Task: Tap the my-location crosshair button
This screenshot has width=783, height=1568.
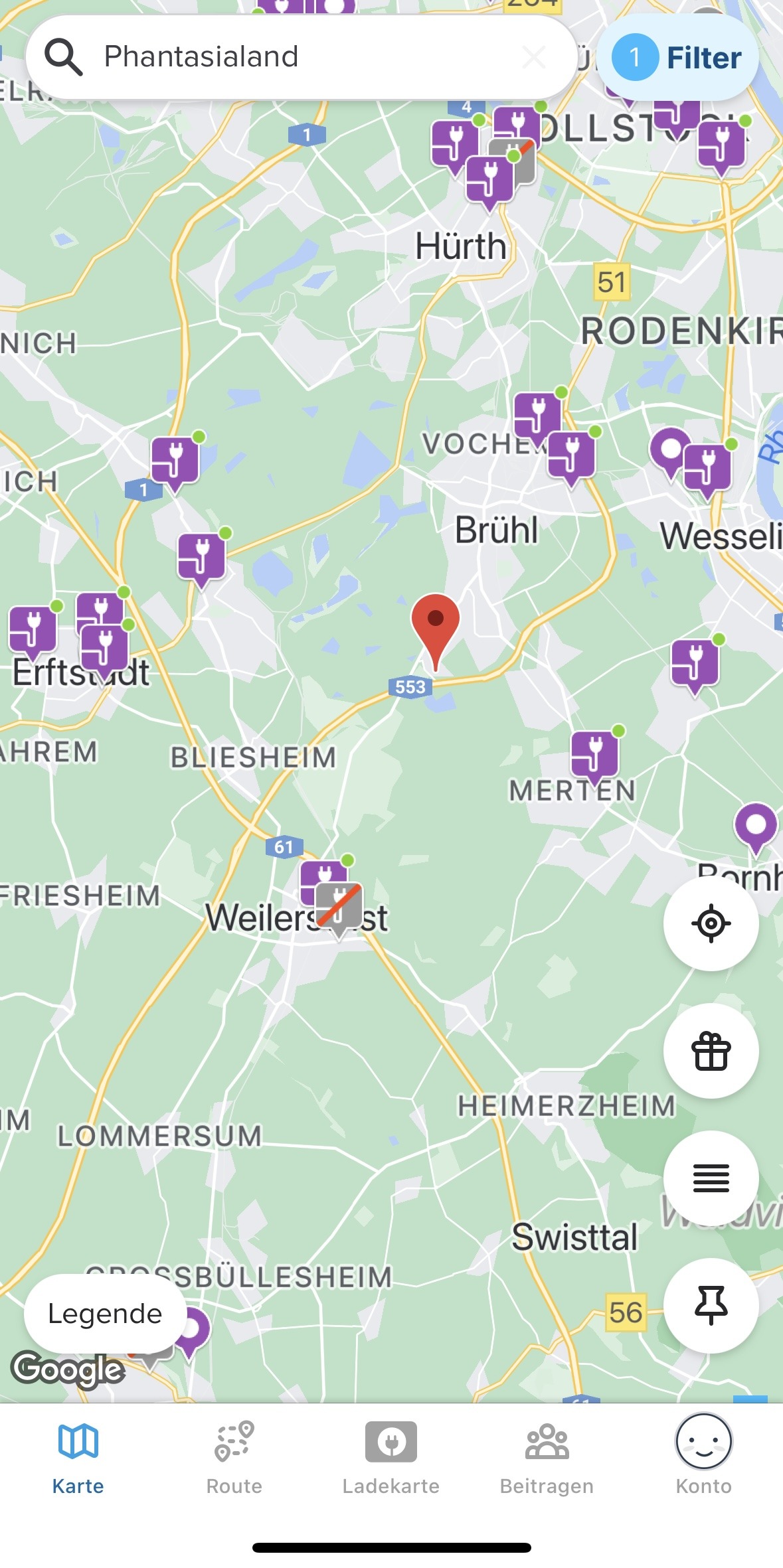Action: point(711,923)
